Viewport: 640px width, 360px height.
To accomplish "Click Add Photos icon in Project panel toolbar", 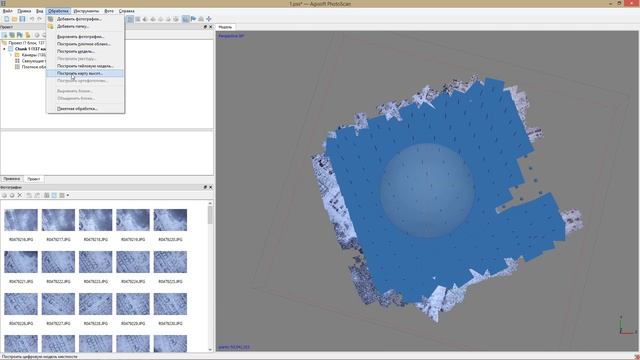I will coord(12,35).
